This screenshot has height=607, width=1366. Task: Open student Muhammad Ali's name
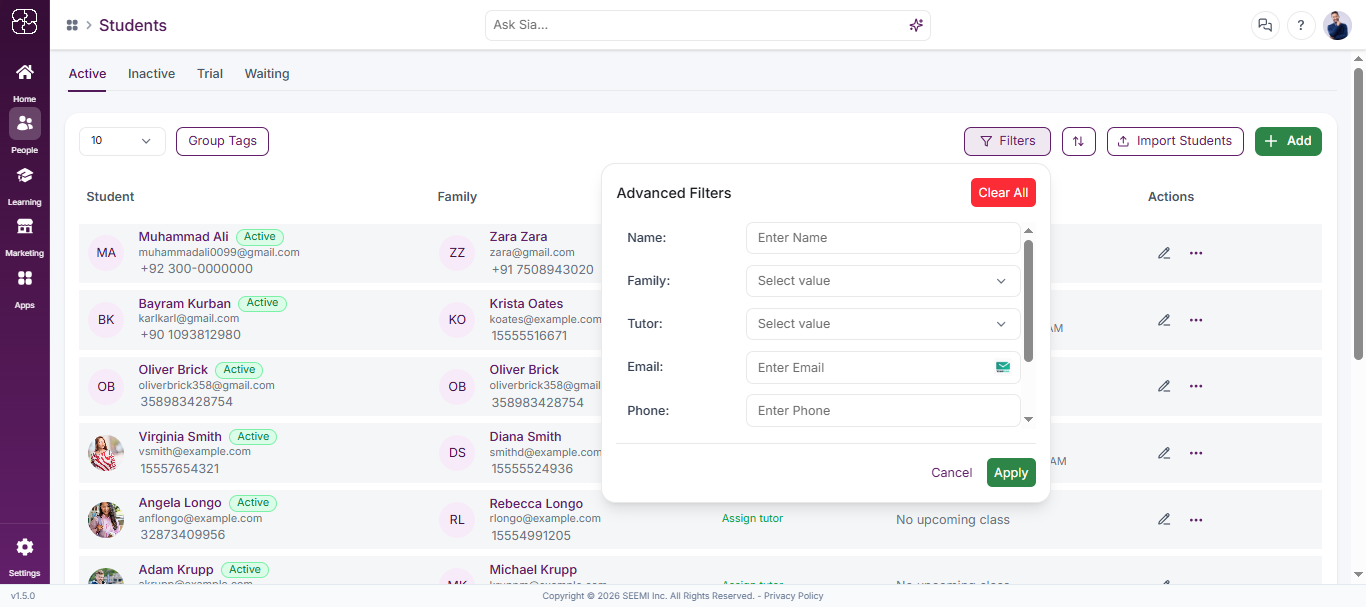pyautogui.click(x=183, y=237)
